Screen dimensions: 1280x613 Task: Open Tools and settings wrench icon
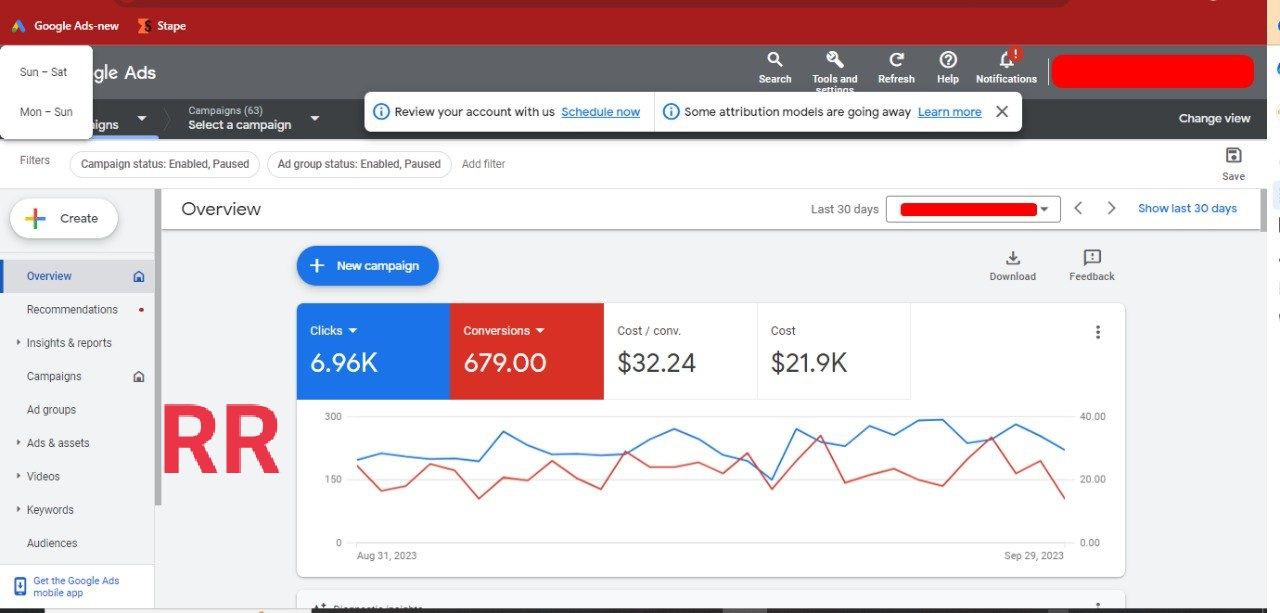[x=834, y=60]
